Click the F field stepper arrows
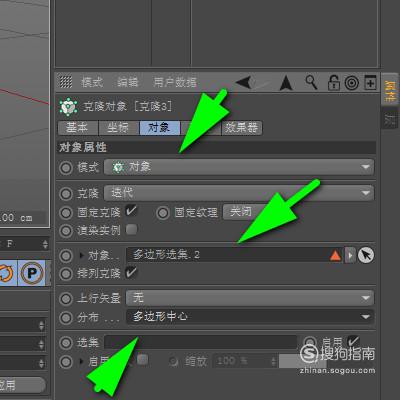 click(x=45, y=244)
